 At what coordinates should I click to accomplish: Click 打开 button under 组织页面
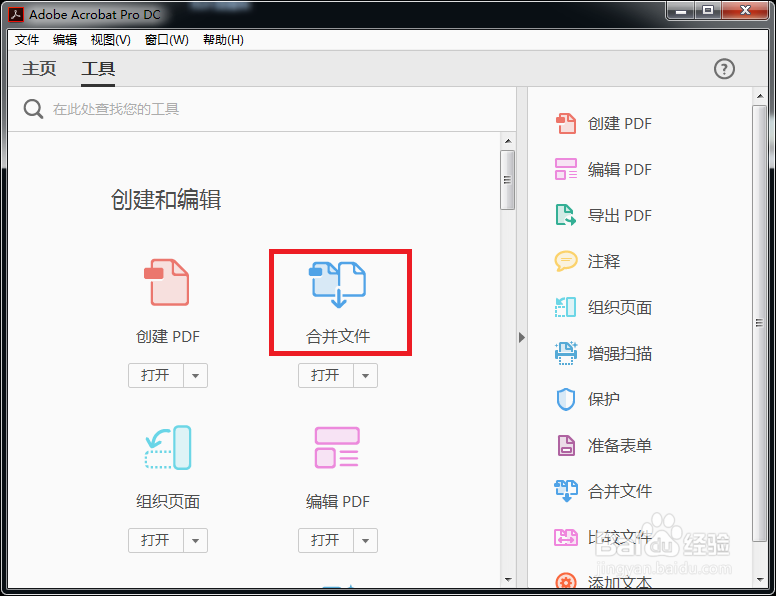156,540
